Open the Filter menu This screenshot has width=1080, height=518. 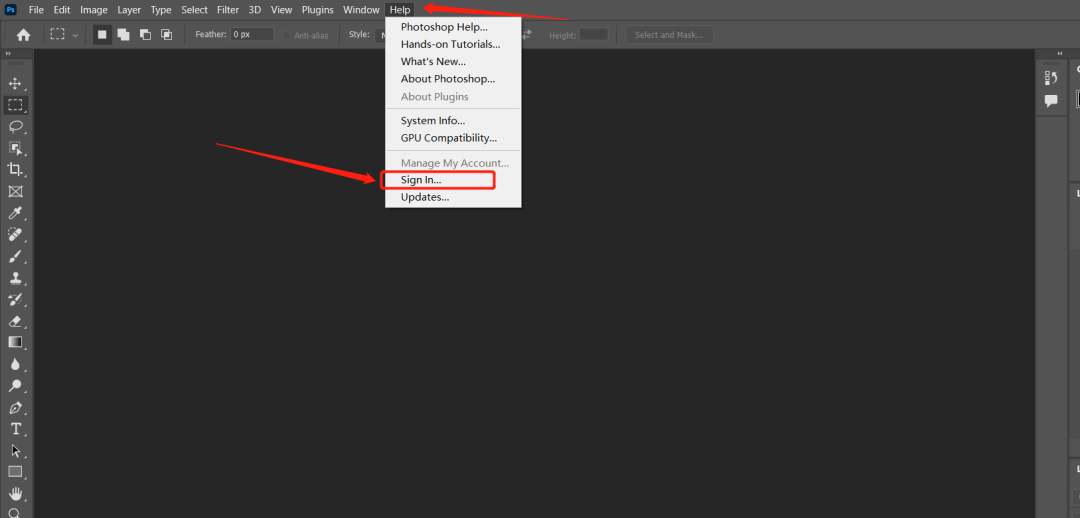pos(228,10)
